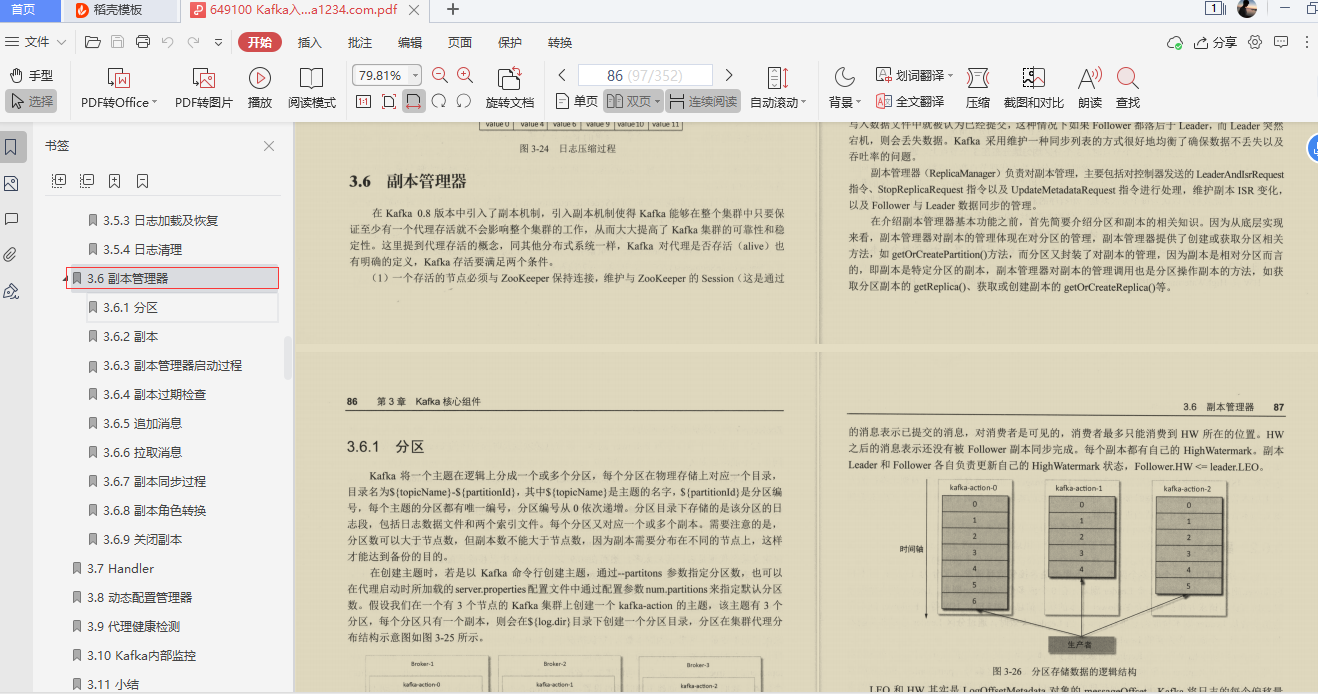Zoom in with the plus magnifier
This screenshot has height=694, width=1318.
pyautogui.click(x=465, y=75)
